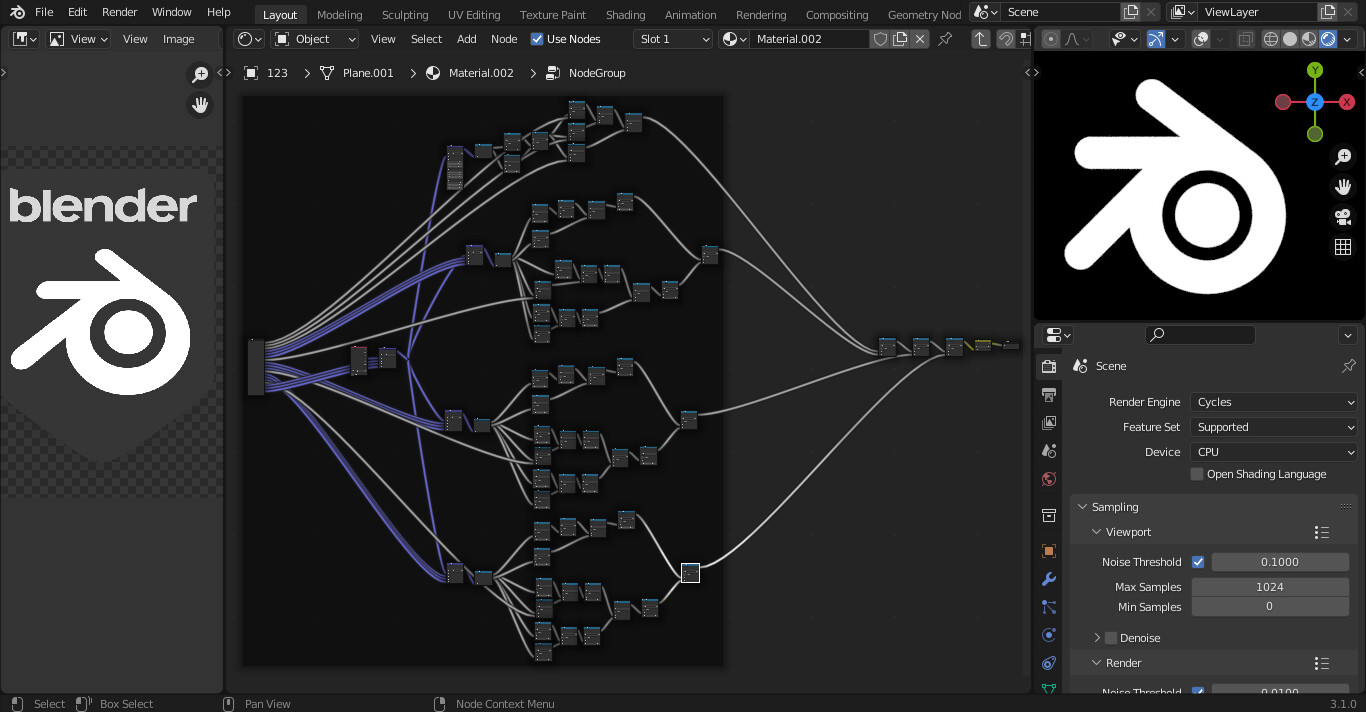Viewport: 1366px width, 712px height.
Task: Open the Render Engine Cycles dropdown
Action: point(1274,402)
